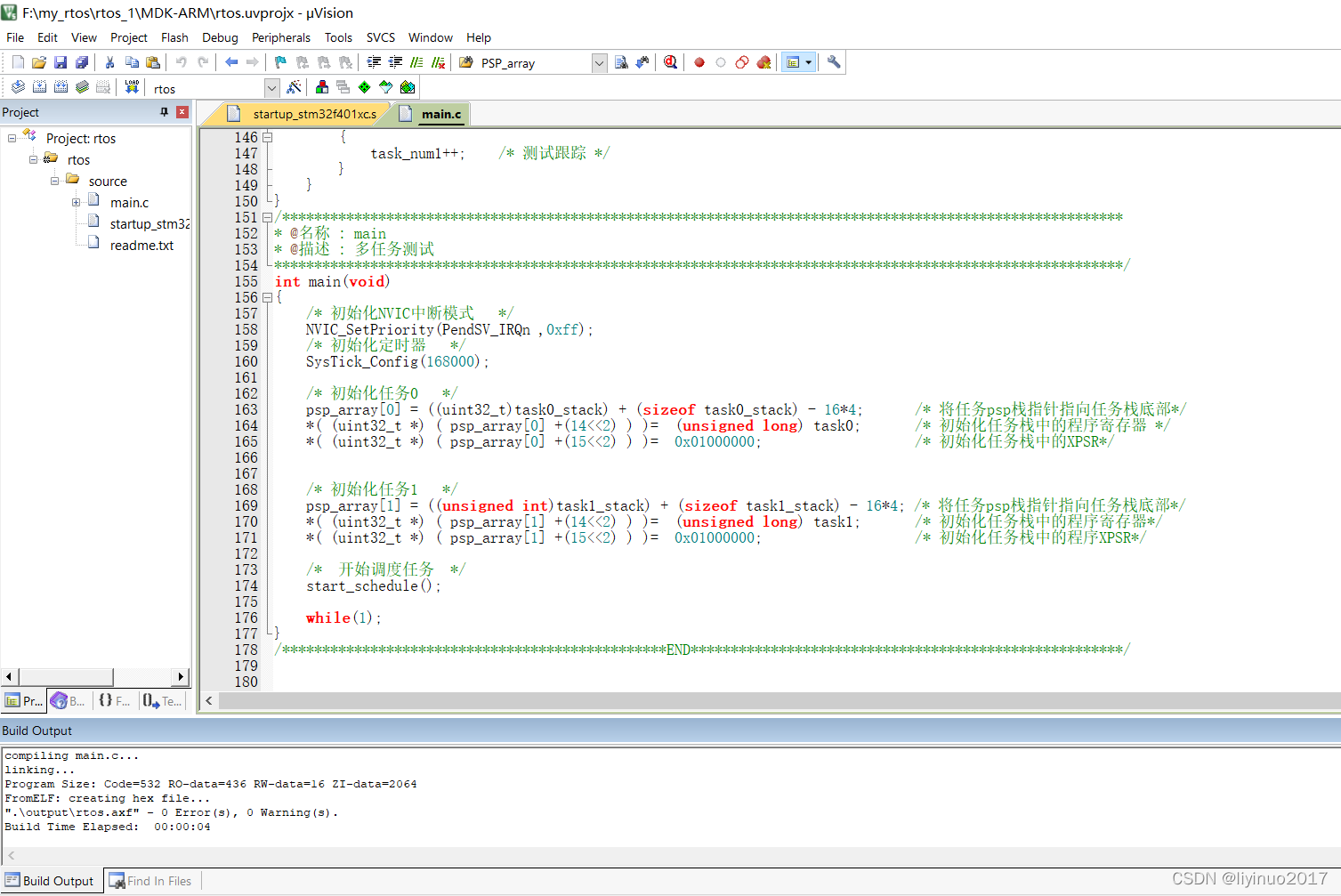This screenshot has width=1341, height=896.
Task: Click the Save file icon
Action: click(x=61, y=62)
